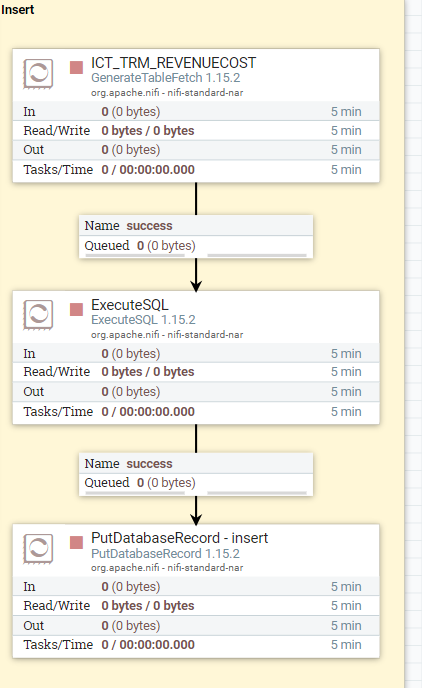Viewport: 422px width, 688px height.
Task: Click the ExecuteSQL processor icon
Action: click(x=38, y=315)
